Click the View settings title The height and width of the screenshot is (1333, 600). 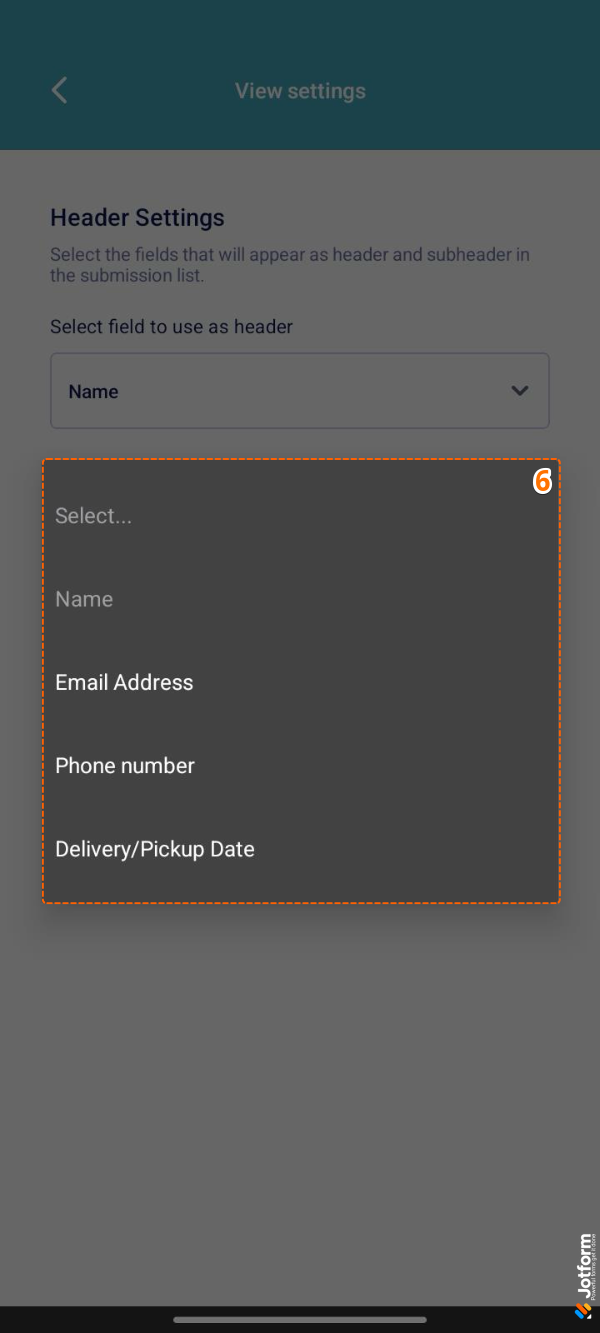(x=300, y=90)
